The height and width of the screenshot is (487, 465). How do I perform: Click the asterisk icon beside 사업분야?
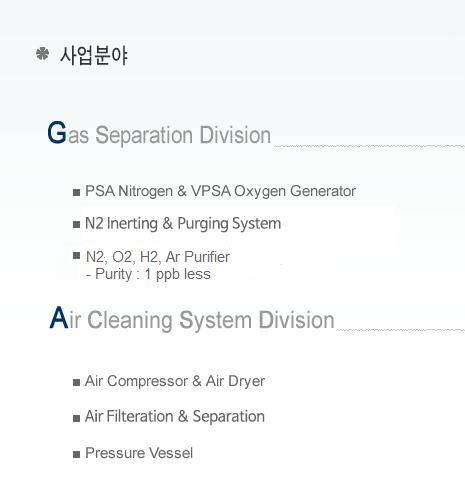point(42,54)
